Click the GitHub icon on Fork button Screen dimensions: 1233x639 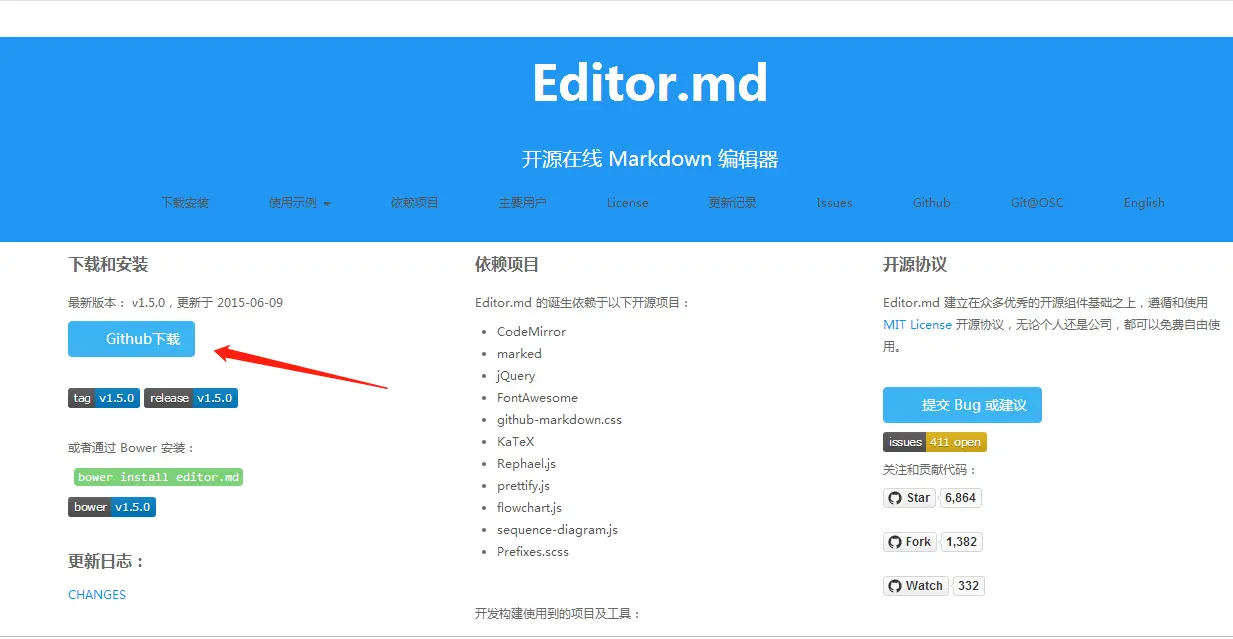coord(895,542)
